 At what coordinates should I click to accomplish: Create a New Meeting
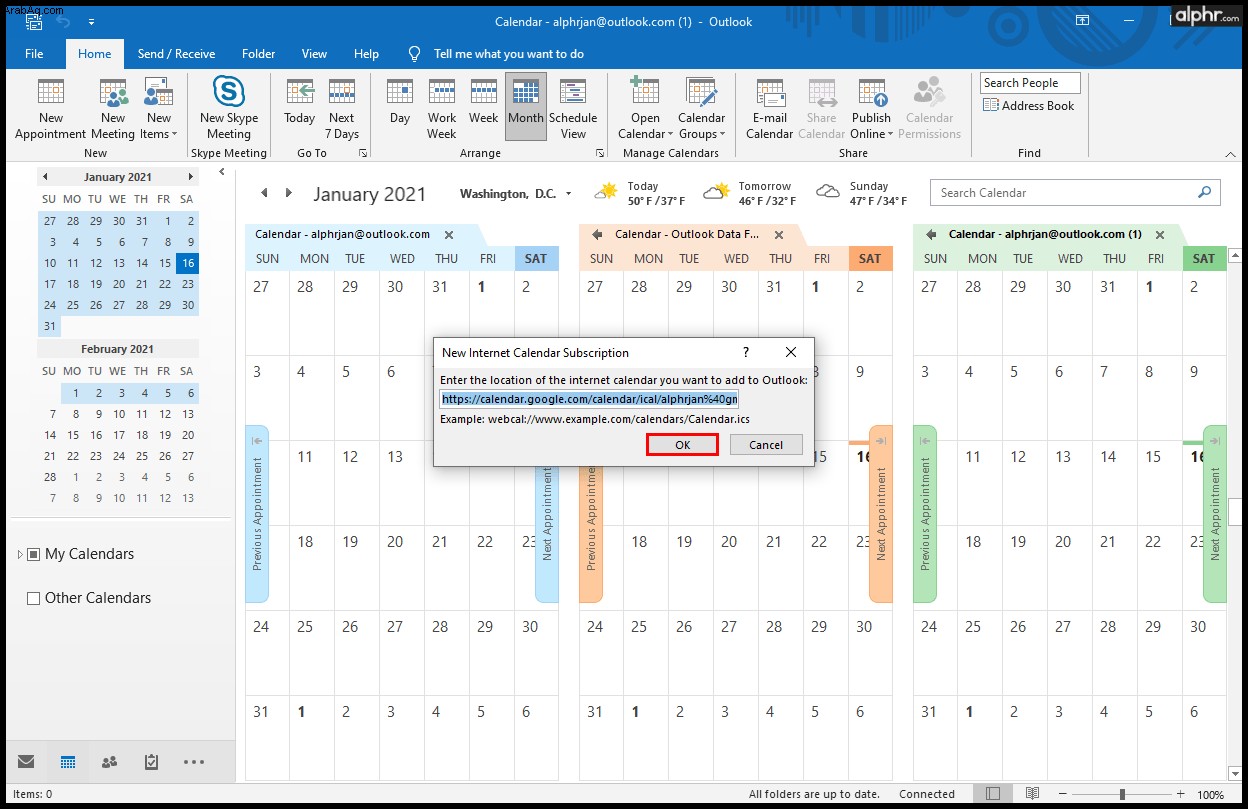[x=113, y=110]
